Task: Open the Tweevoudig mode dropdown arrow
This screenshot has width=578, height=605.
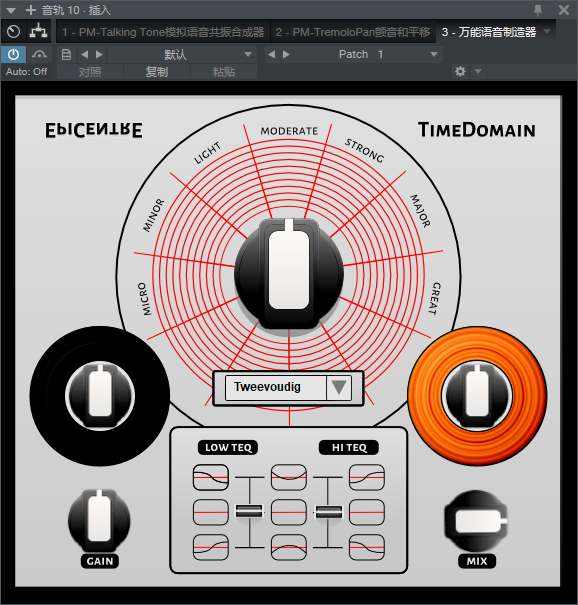Action: 339,387
